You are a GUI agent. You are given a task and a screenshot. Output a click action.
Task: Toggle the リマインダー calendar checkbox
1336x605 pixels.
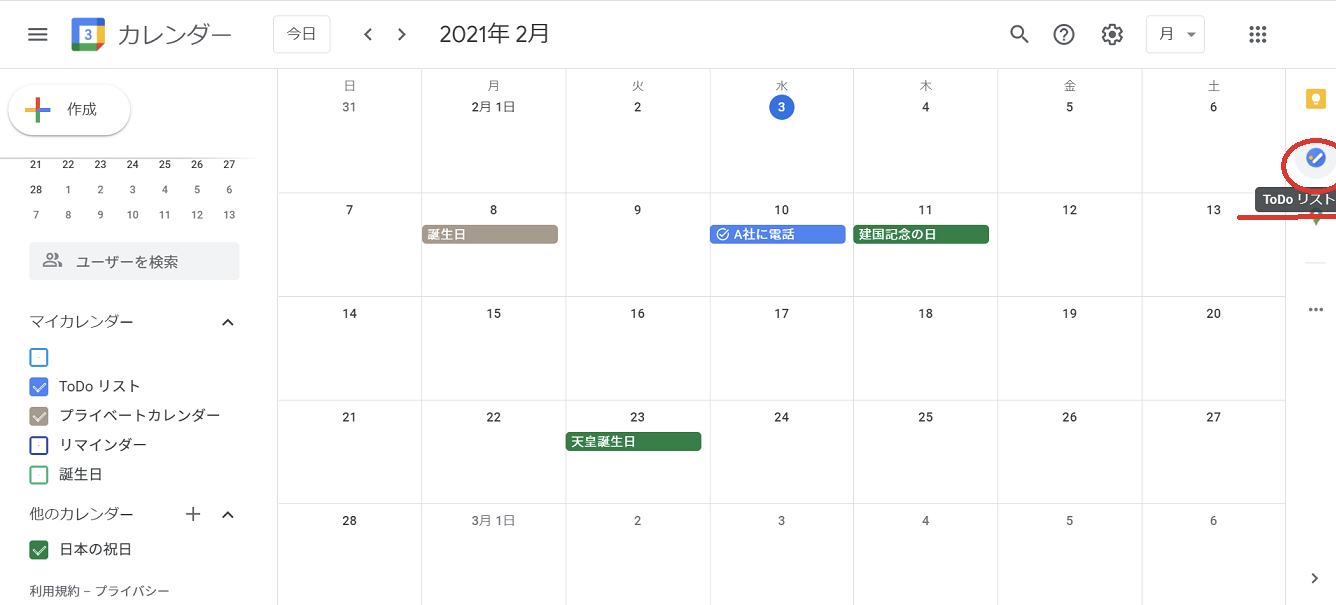tap(39, 445)
